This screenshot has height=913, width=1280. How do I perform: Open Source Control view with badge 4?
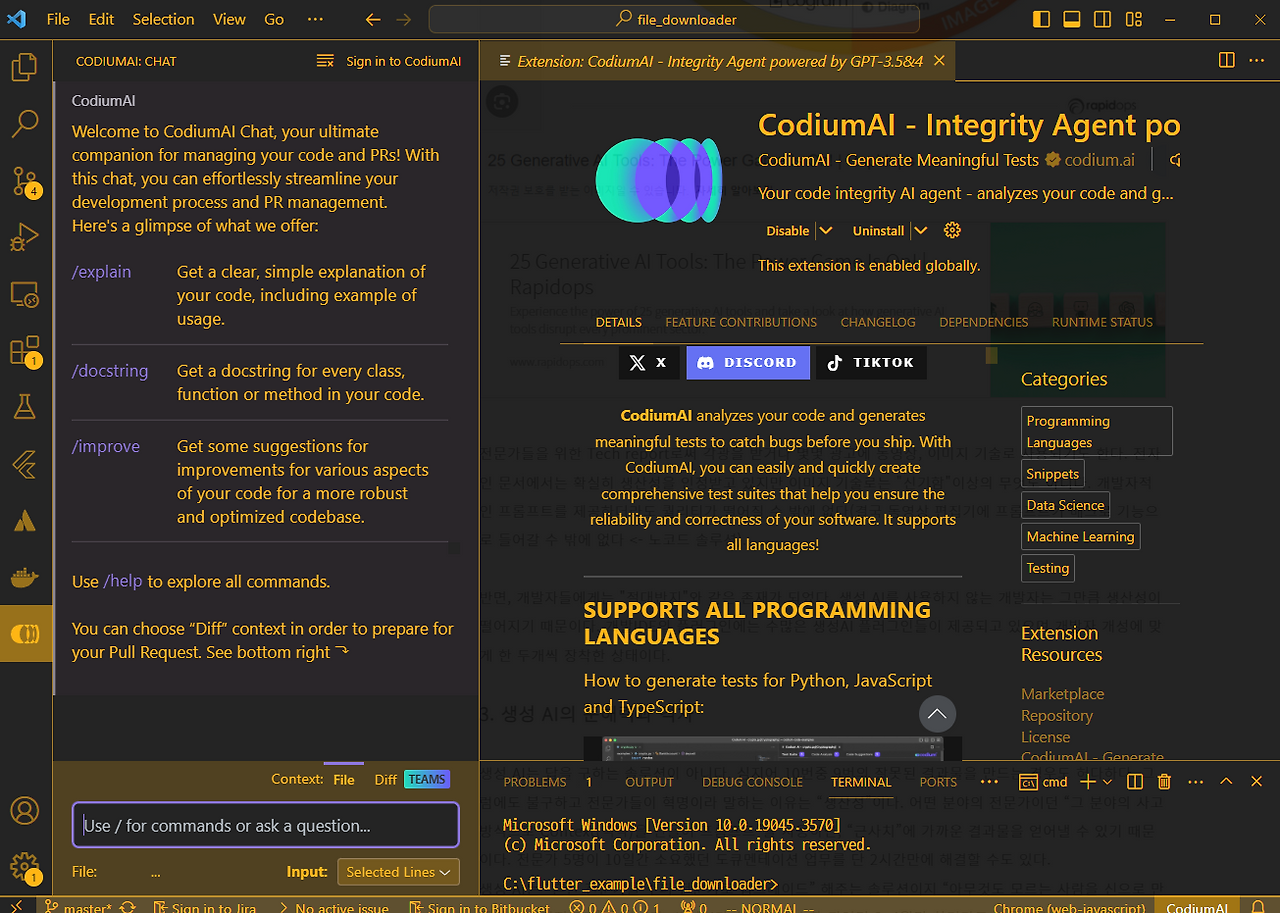pyautogui.click(x=25, y=181)
